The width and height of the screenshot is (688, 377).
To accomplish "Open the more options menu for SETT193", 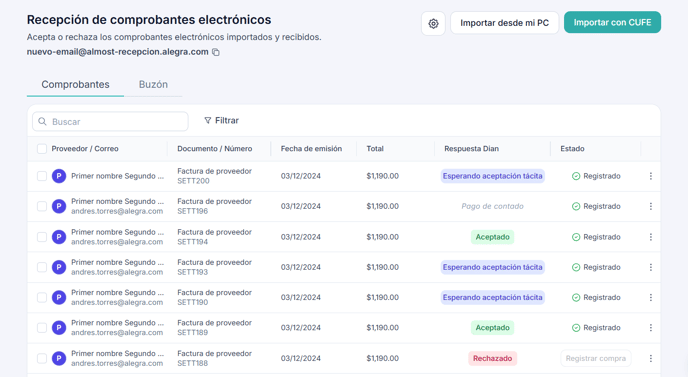I will (651, 267).
